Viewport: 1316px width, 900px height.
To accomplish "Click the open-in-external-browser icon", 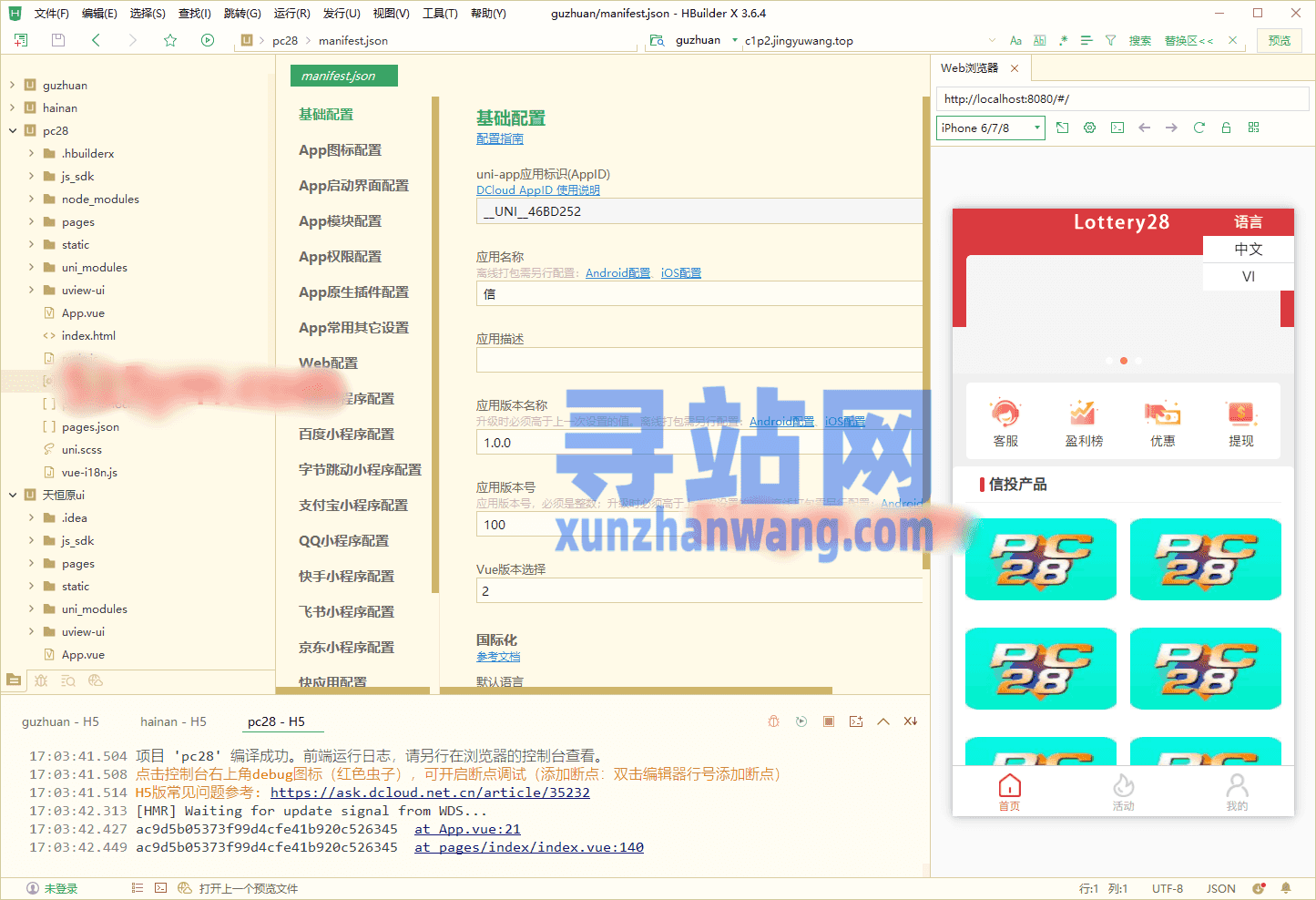I will coord(1062,128).
